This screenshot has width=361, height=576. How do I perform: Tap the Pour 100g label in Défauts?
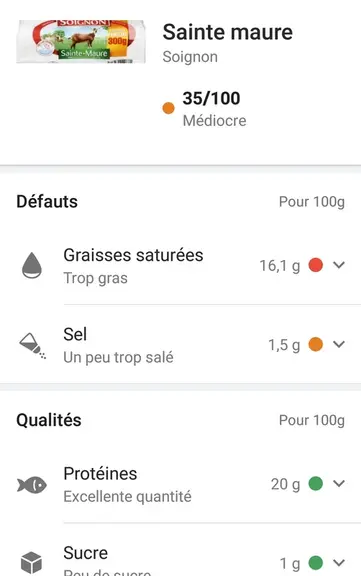click(x=312, y=202)
